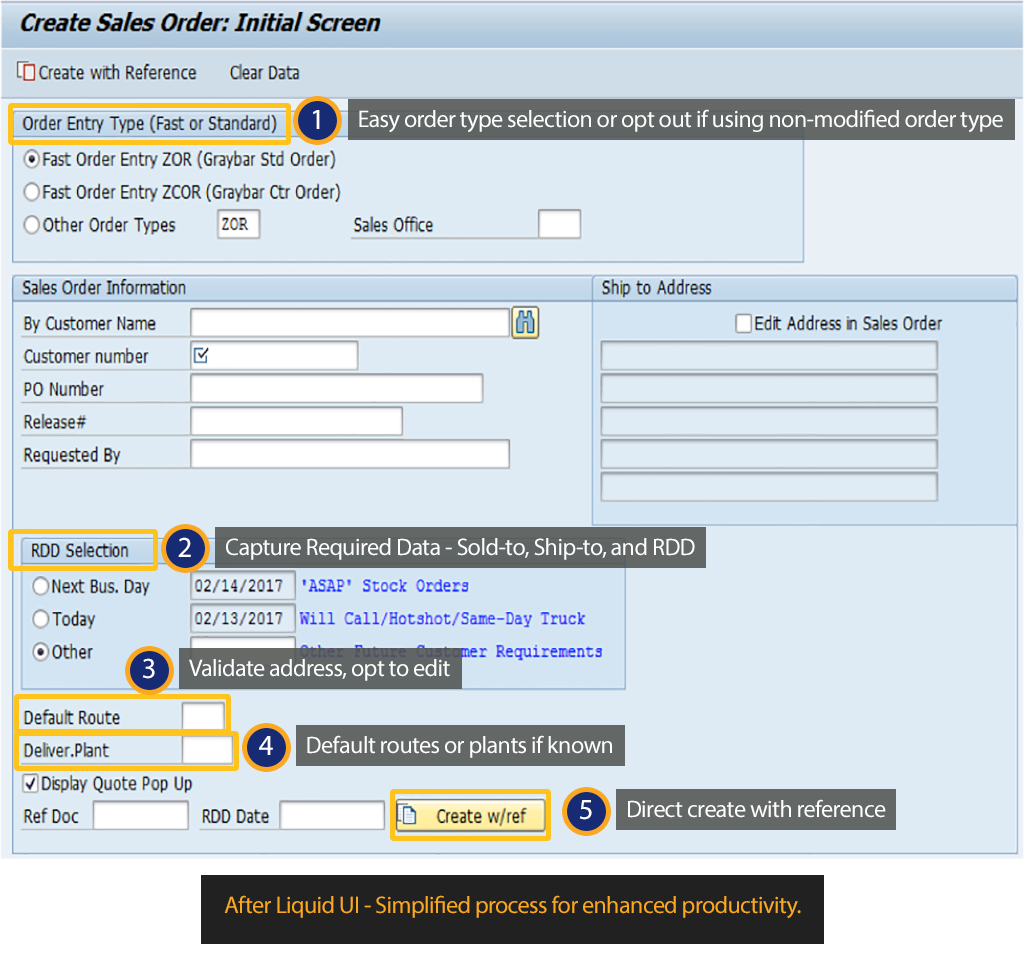Click the Requested By input box

click(x=350, y=455)
